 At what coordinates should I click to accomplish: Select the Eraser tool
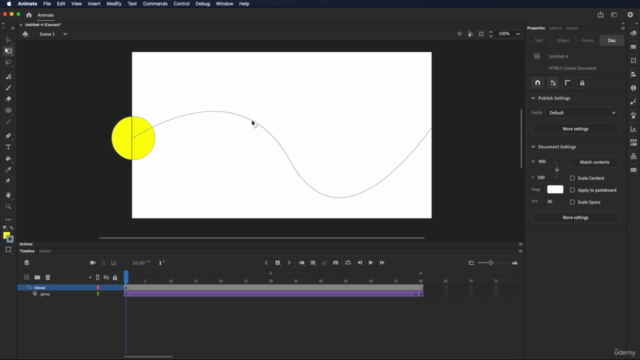point(8,99)
